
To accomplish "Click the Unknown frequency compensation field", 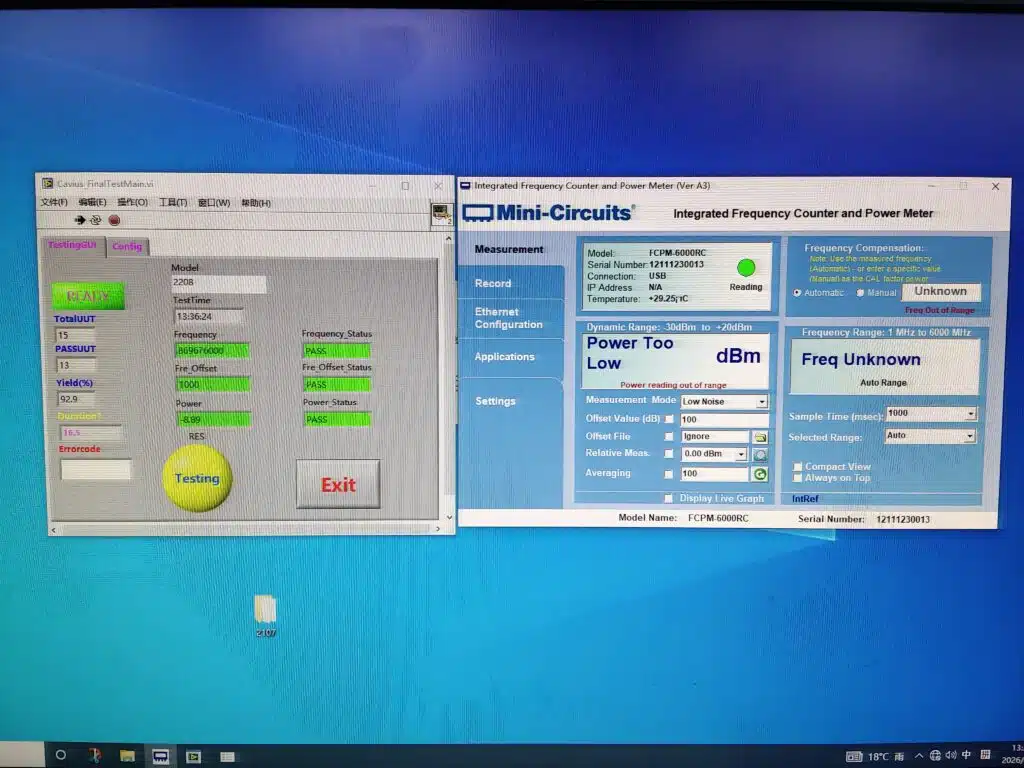I will (940, 291).
